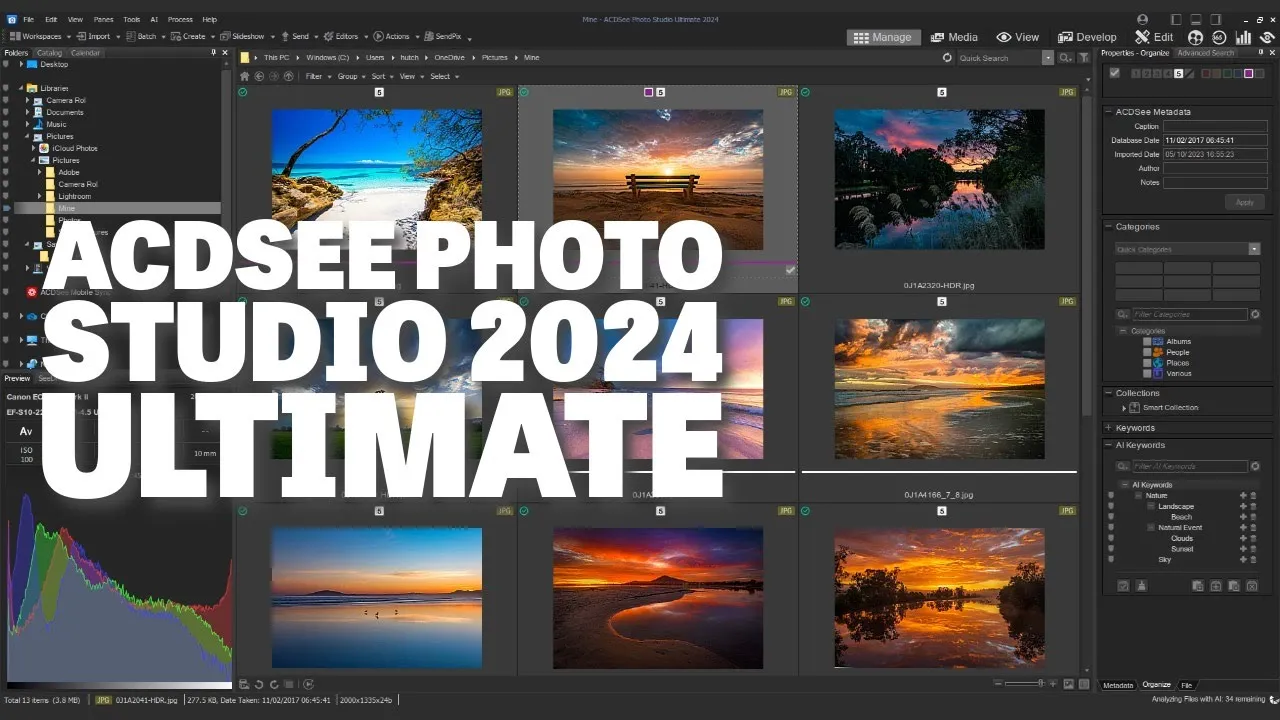1280x720 pixels.
Task: Click the Batch toolbar button
Action: pos(142,36)
